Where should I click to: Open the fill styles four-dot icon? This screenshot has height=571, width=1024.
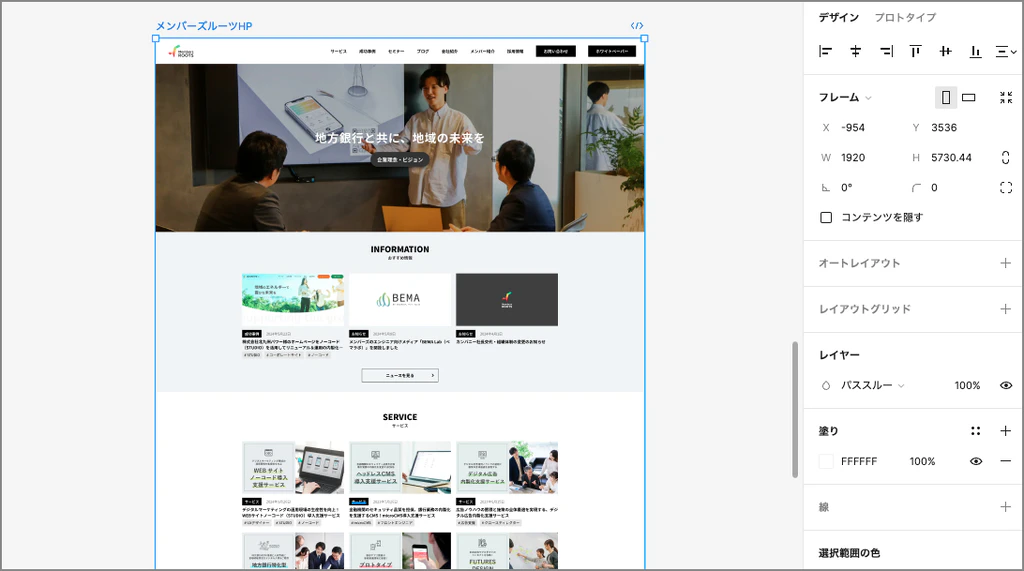pos(976,431)
